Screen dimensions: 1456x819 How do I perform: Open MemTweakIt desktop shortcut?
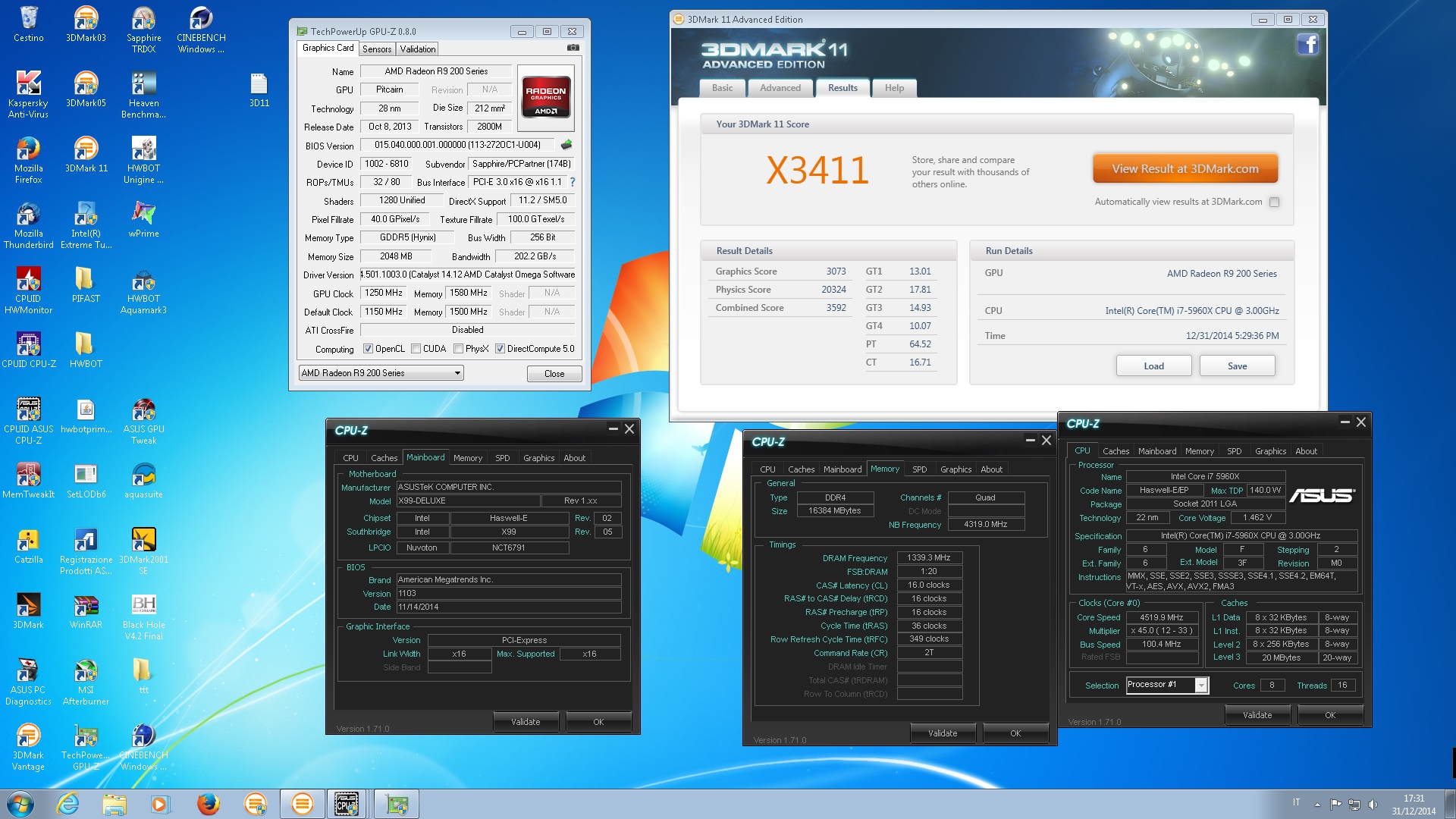(29, 481)
